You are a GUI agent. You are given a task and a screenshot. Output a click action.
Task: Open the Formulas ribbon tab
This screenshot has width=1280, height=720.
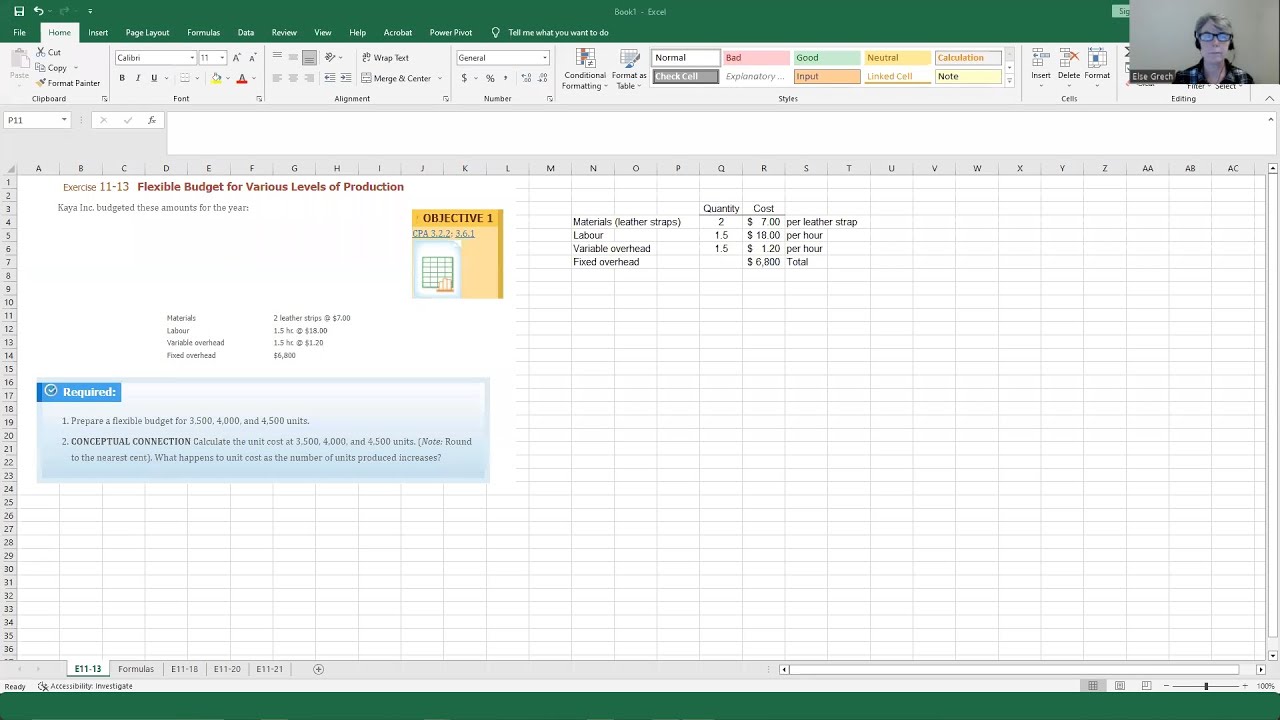point(203,32)
